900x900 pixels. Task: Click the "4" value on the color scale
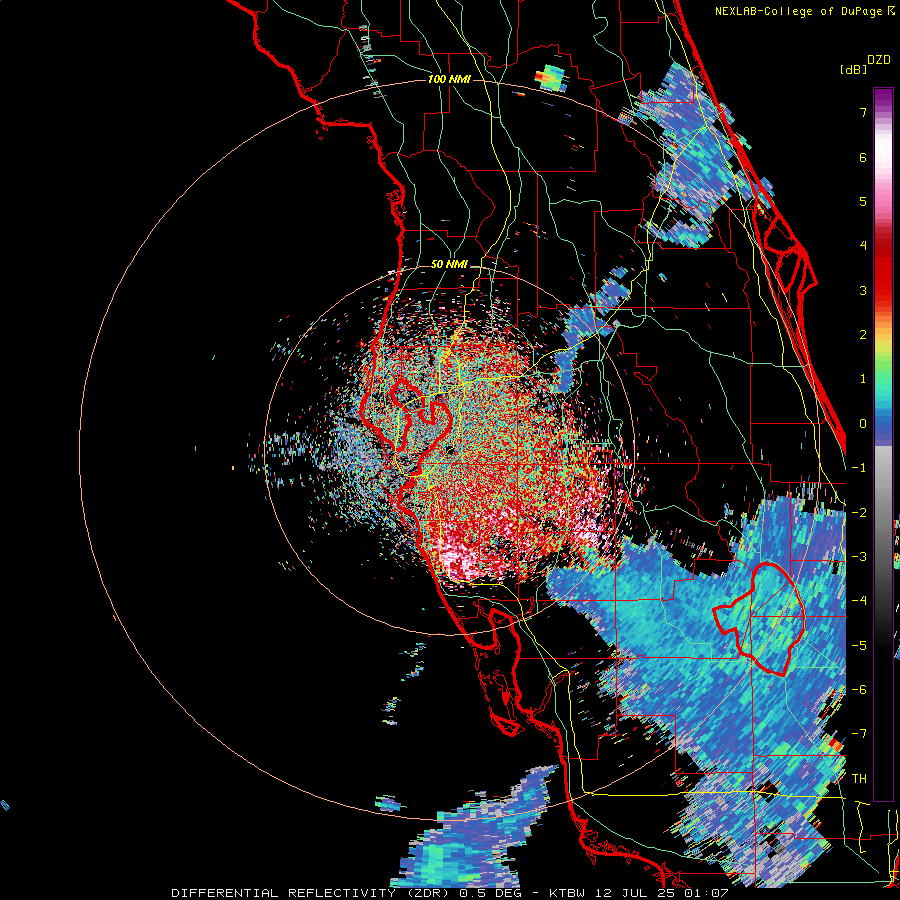click(x=863, y=246)
